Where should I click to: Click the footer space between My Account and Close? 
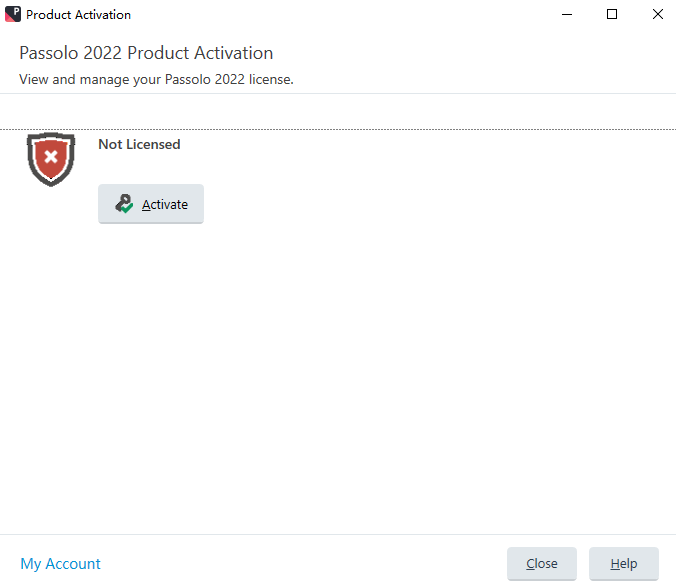pos(304,564)
